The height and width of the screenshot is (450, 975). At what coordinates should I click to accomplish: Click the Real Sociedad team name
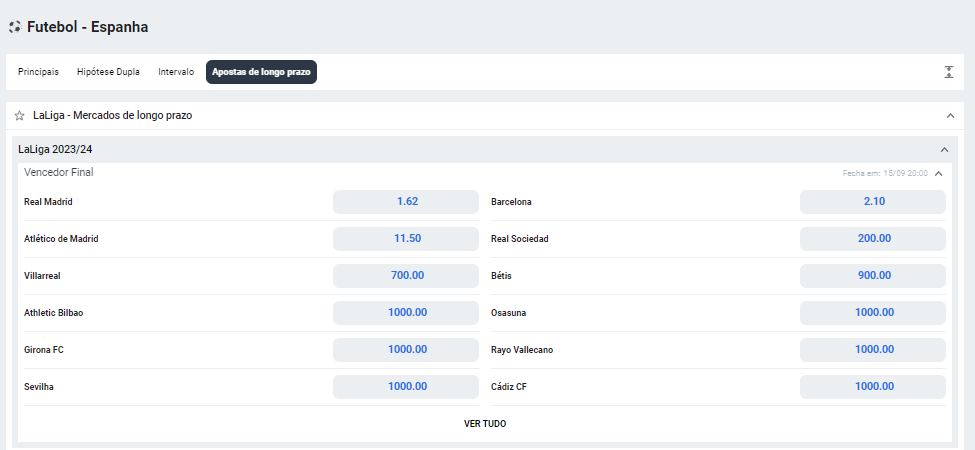(520, 239)
